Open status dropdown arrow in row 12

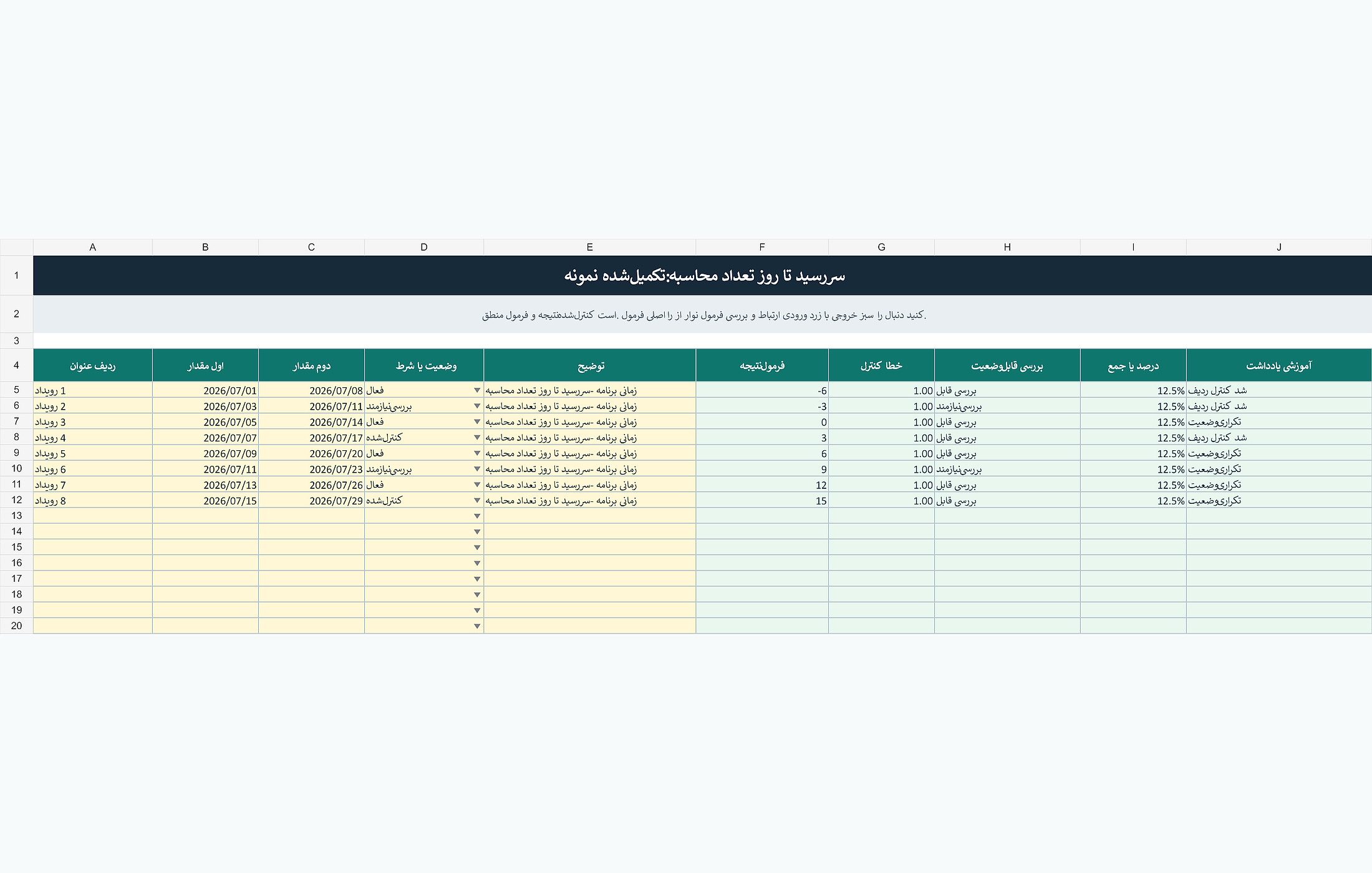pyautogui.click(x=477, y=501)
